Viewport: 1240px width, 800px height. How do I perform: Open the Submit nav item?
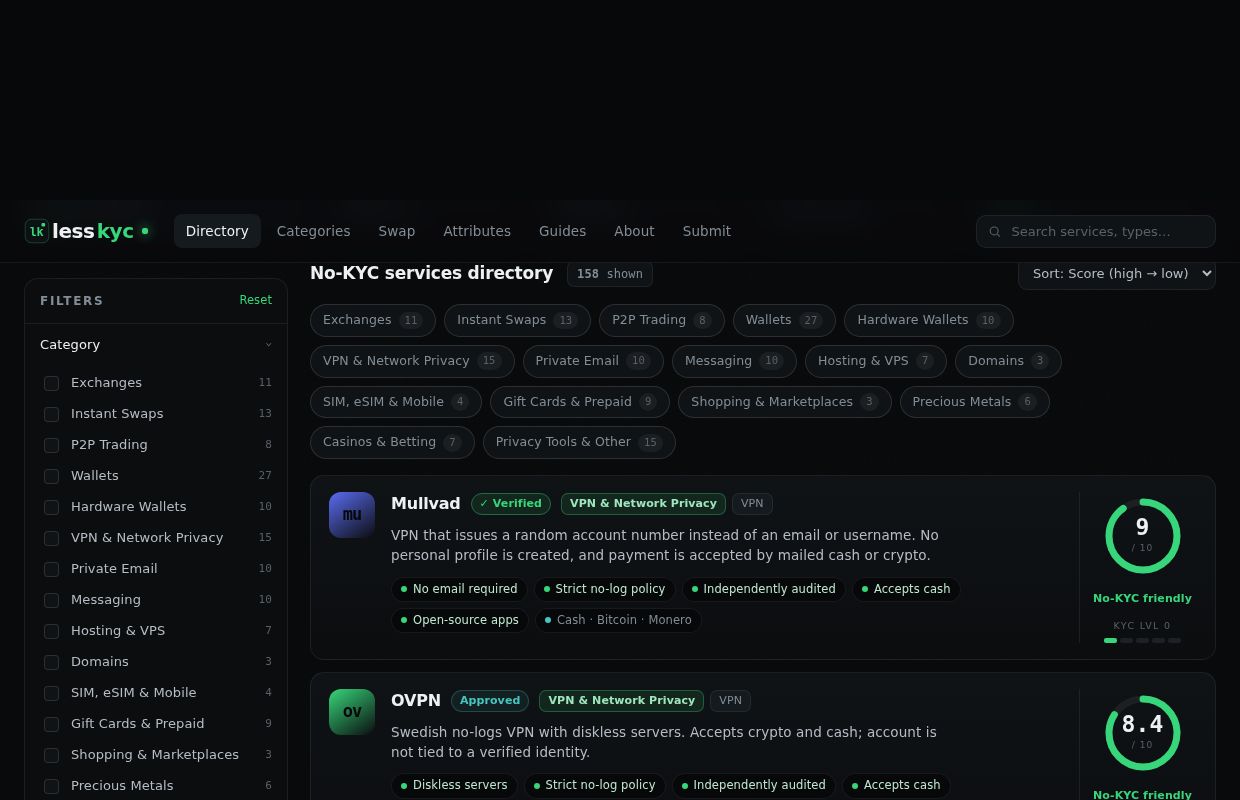706,231
